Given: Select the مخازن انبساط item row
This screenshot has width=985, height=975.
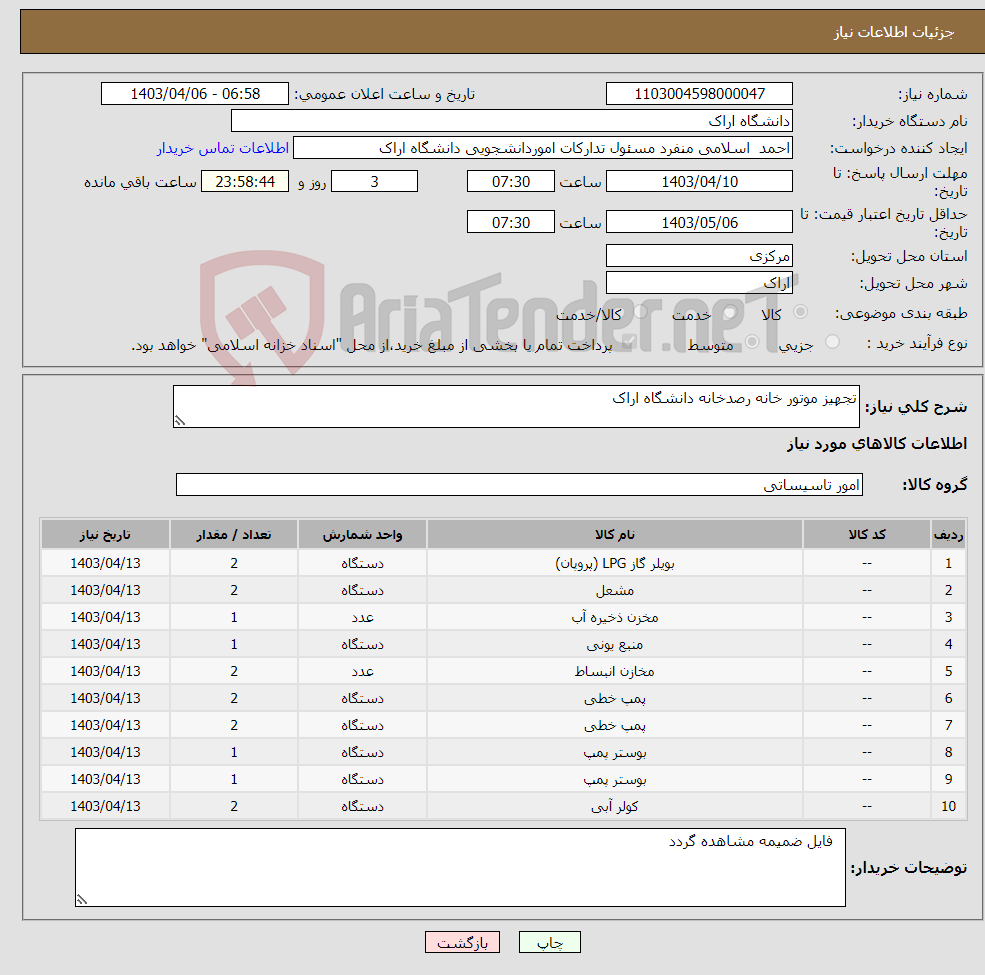Looking at the screenshot, I should (x=503, y=671).
